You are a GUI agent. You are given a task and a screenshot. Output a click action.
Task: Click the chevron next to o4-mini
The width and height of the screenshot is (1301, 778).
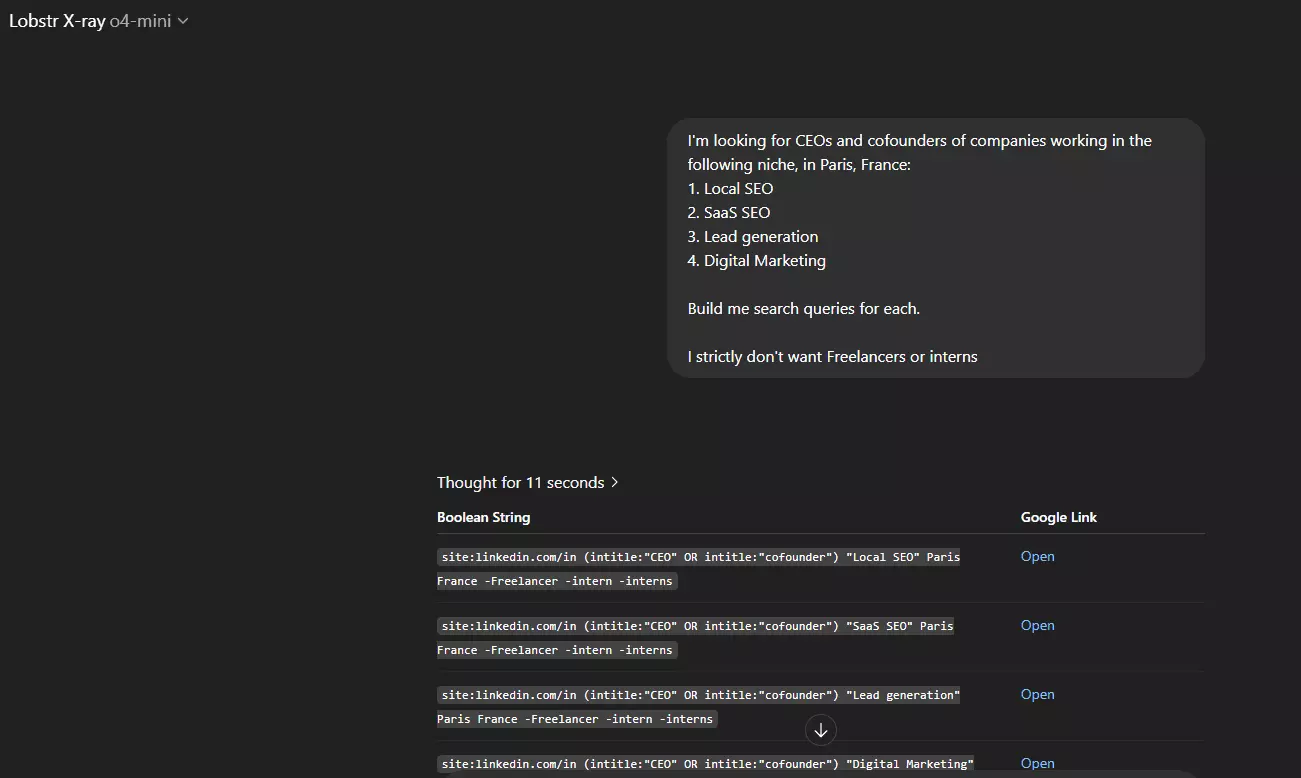182,19
